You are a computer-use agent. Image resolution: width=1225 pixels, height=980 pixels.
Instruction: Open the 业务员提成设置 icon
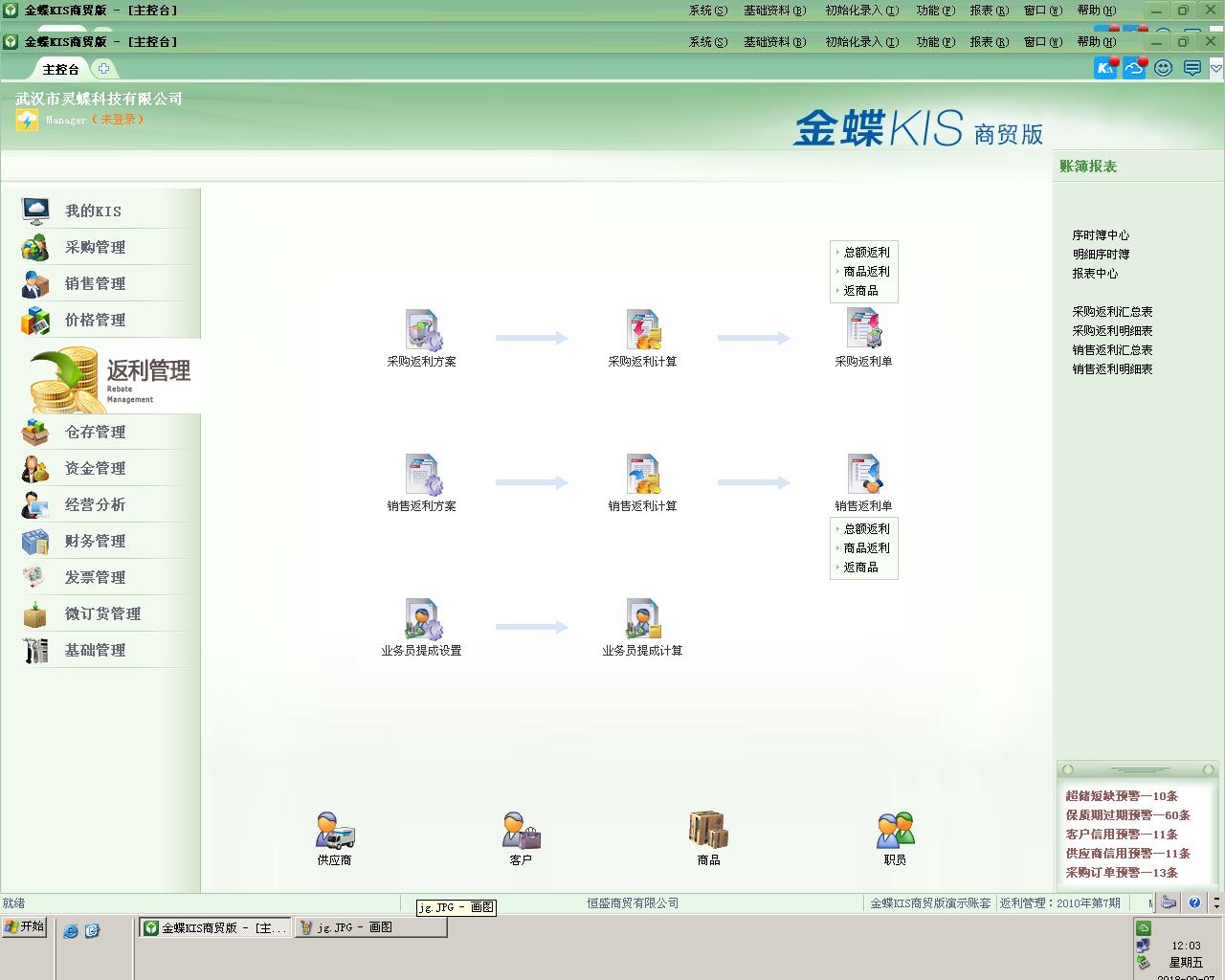pyautogui.click(x=422, y=619)
